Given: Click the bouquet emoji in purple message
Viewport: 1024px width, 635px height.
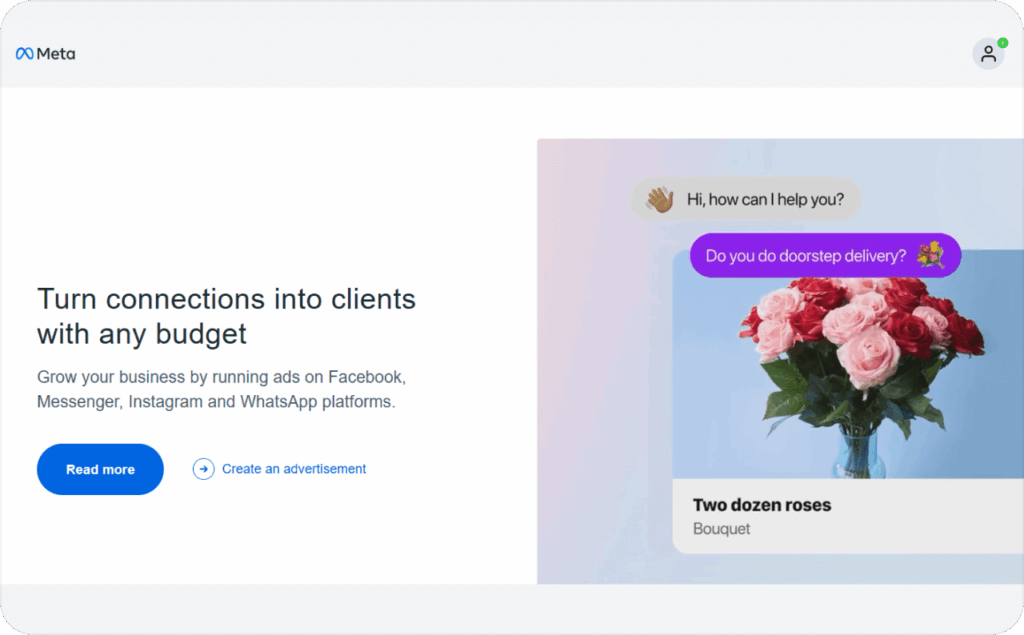Looking at the screenshot, I should [932, 255].
